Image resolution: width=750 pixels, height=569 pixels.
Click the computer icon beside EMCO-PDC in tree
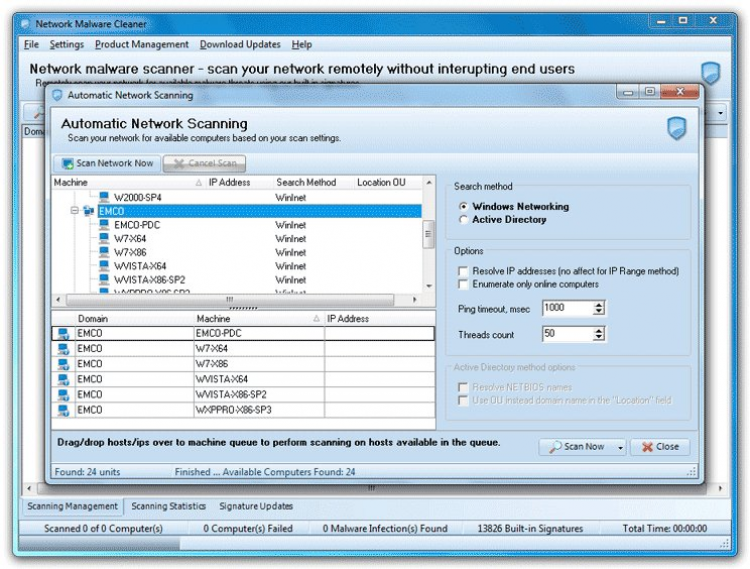pyautogui.click(x=104, y=225)
